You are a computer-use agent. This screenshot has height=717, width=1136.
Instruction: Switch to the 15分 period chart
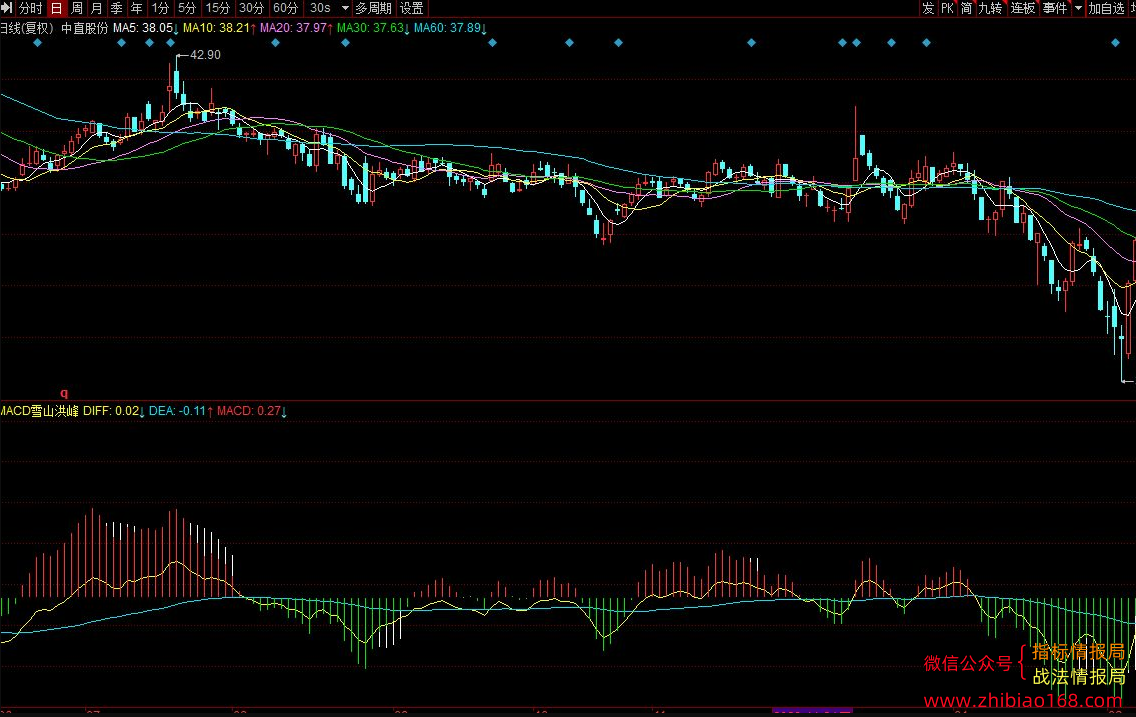click(x=217, y=8)
